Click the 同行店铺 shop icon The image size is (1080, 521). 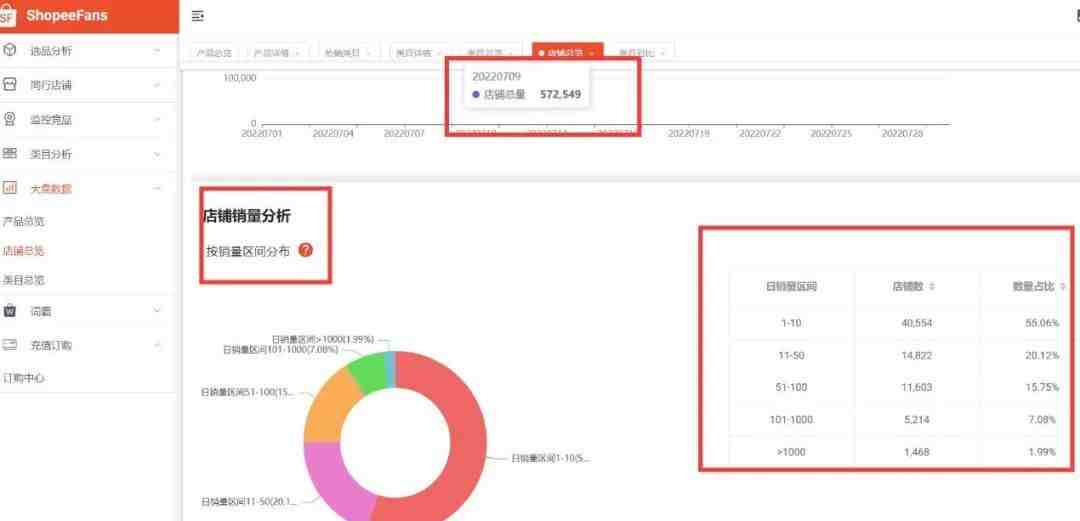click(10, 85)
